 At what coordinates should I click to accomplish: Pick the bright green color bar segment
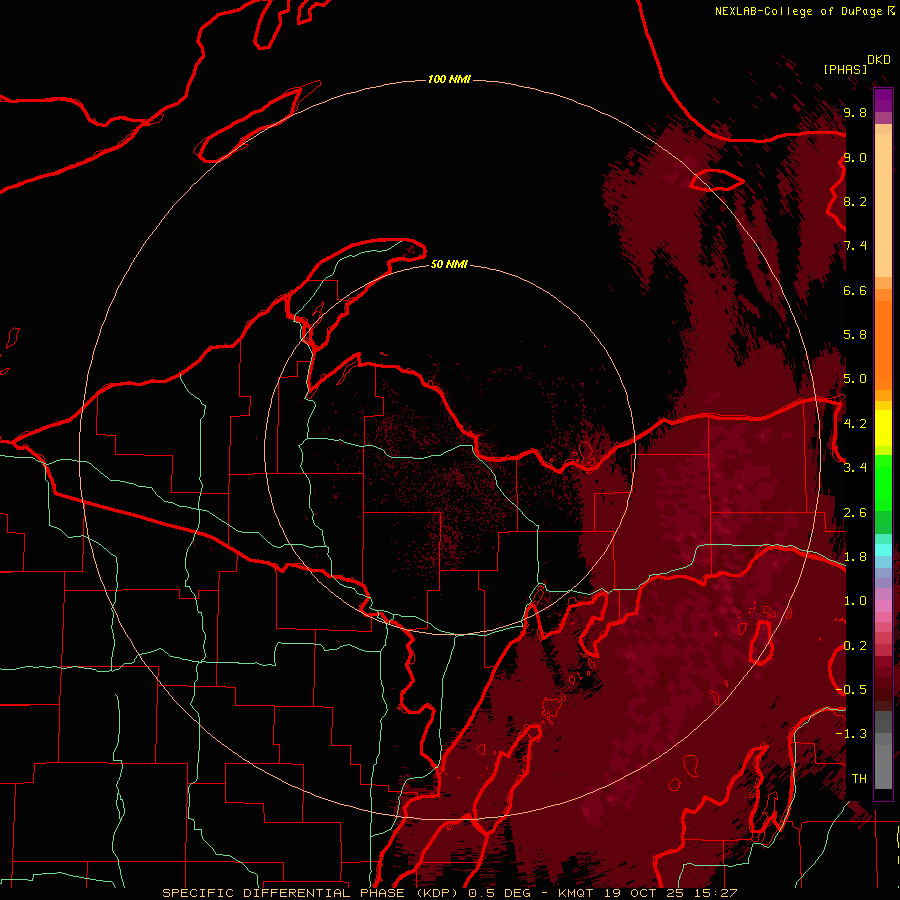pyautogui.click(x=883, y=483)
